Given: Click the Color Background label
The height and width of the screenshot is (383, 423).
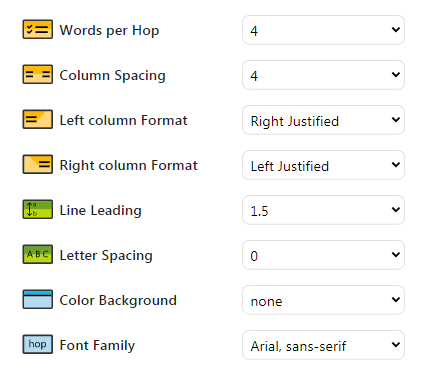Looking at the screenshot, I should (x=118, y=300).
